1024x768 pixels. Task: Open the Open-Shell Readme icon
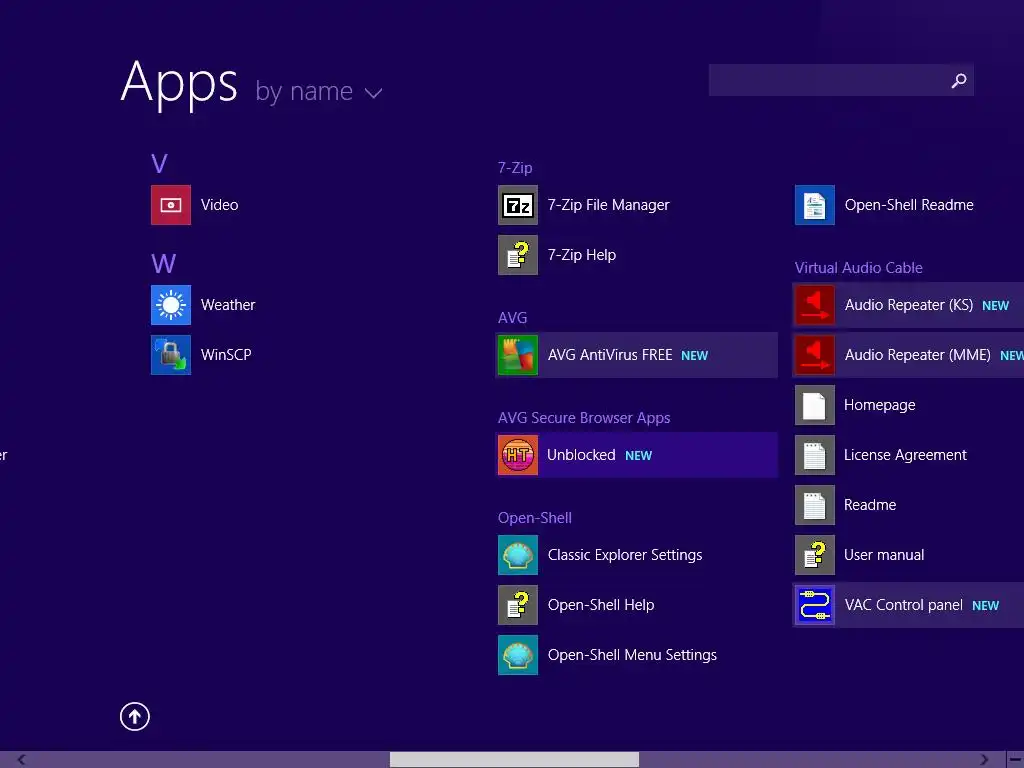pos(814,205)
